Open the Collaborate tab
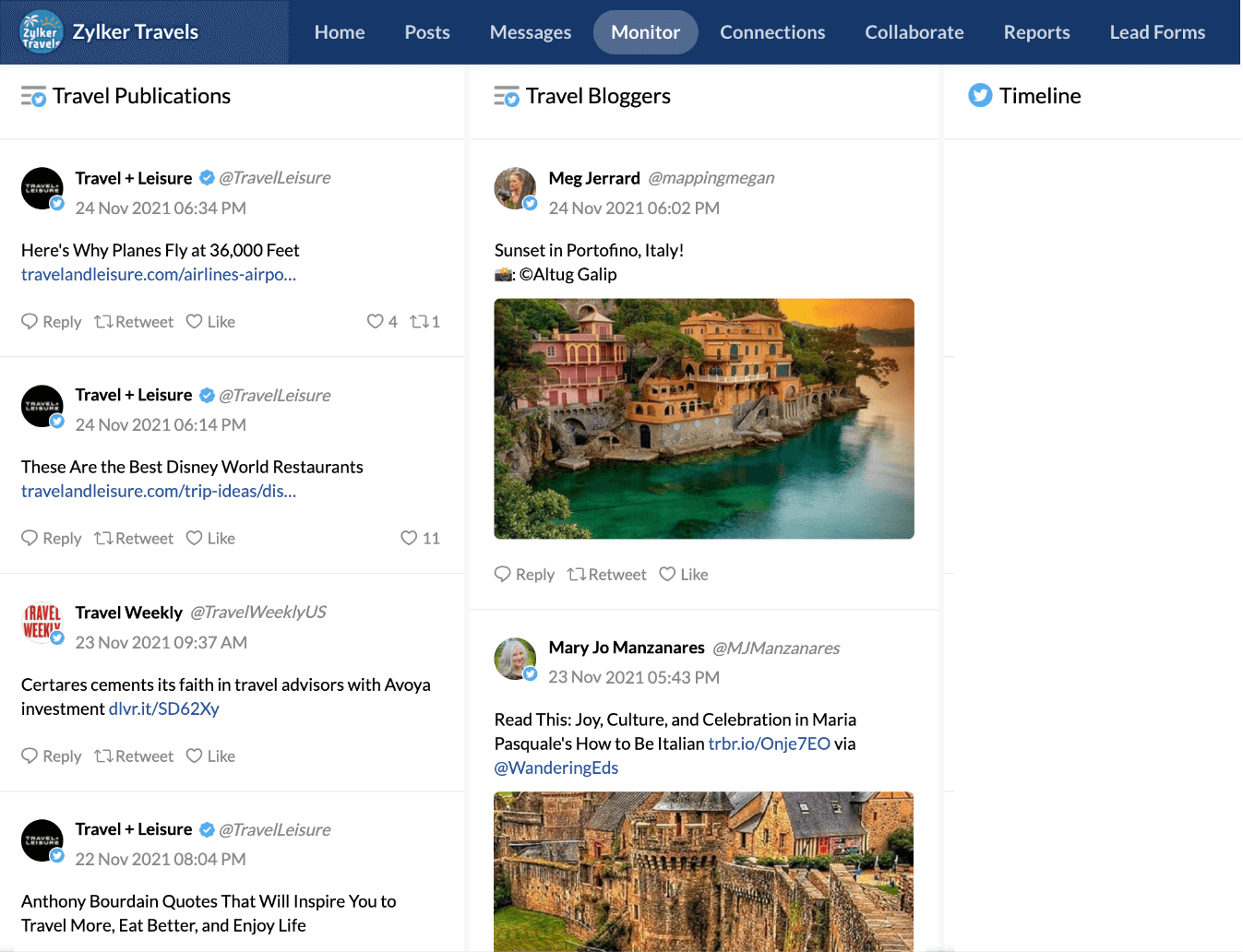This screenshot has width=1243, height=952. pos(914,32)
